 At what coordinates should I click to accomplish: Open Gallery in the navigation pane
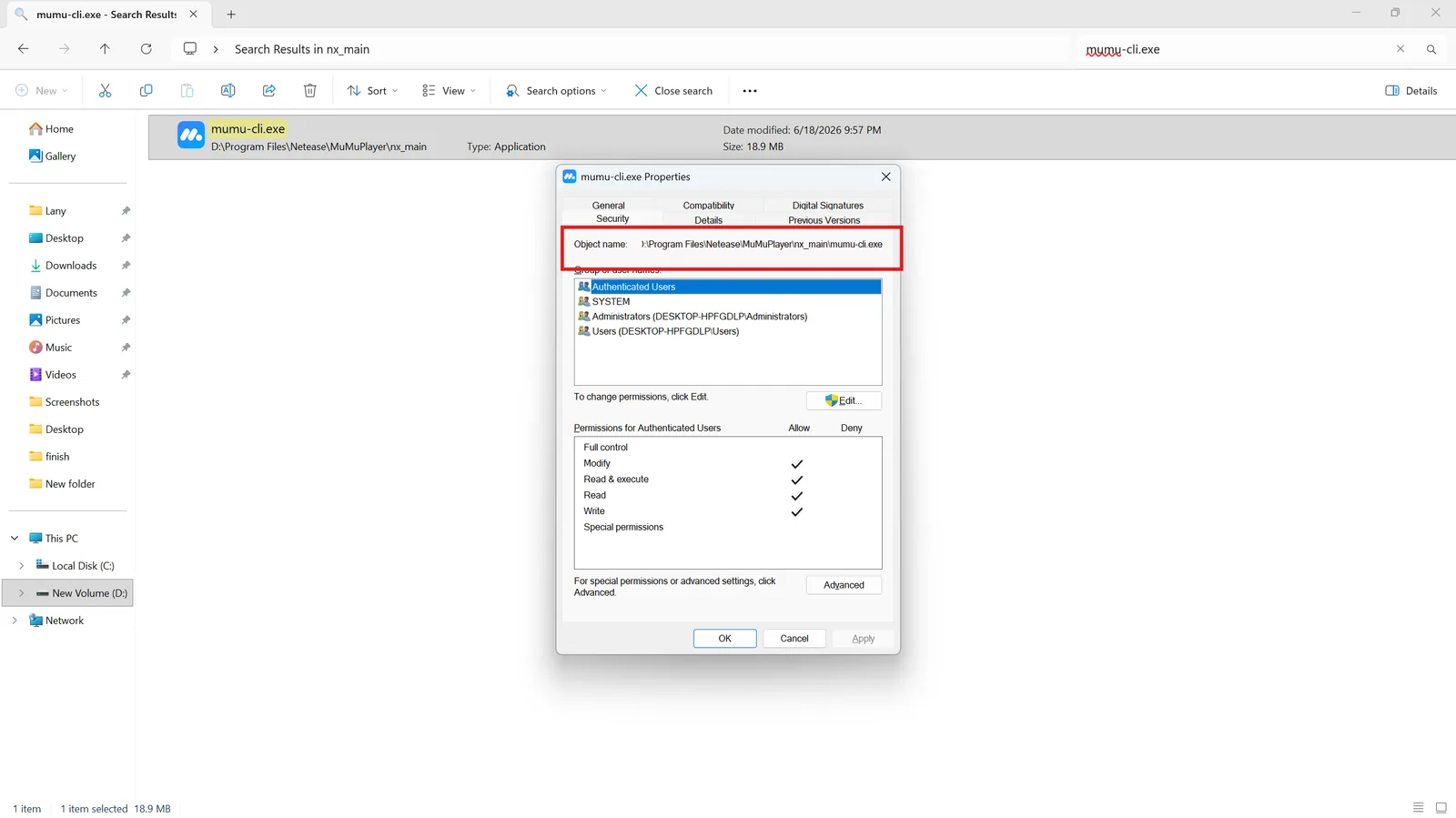[53, 157]
